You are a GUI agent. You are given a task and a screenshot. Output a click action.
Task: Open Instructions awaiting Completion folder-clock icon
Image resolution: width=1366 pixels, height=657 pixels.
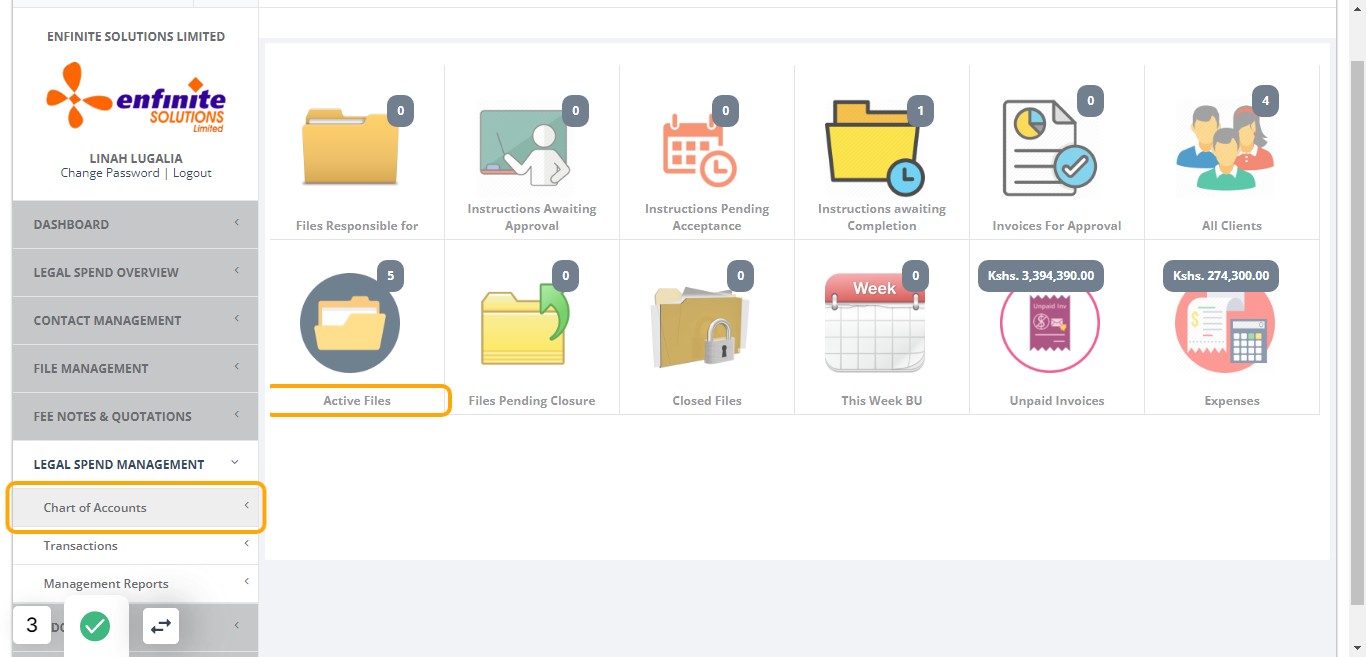(x=875, y=147)
